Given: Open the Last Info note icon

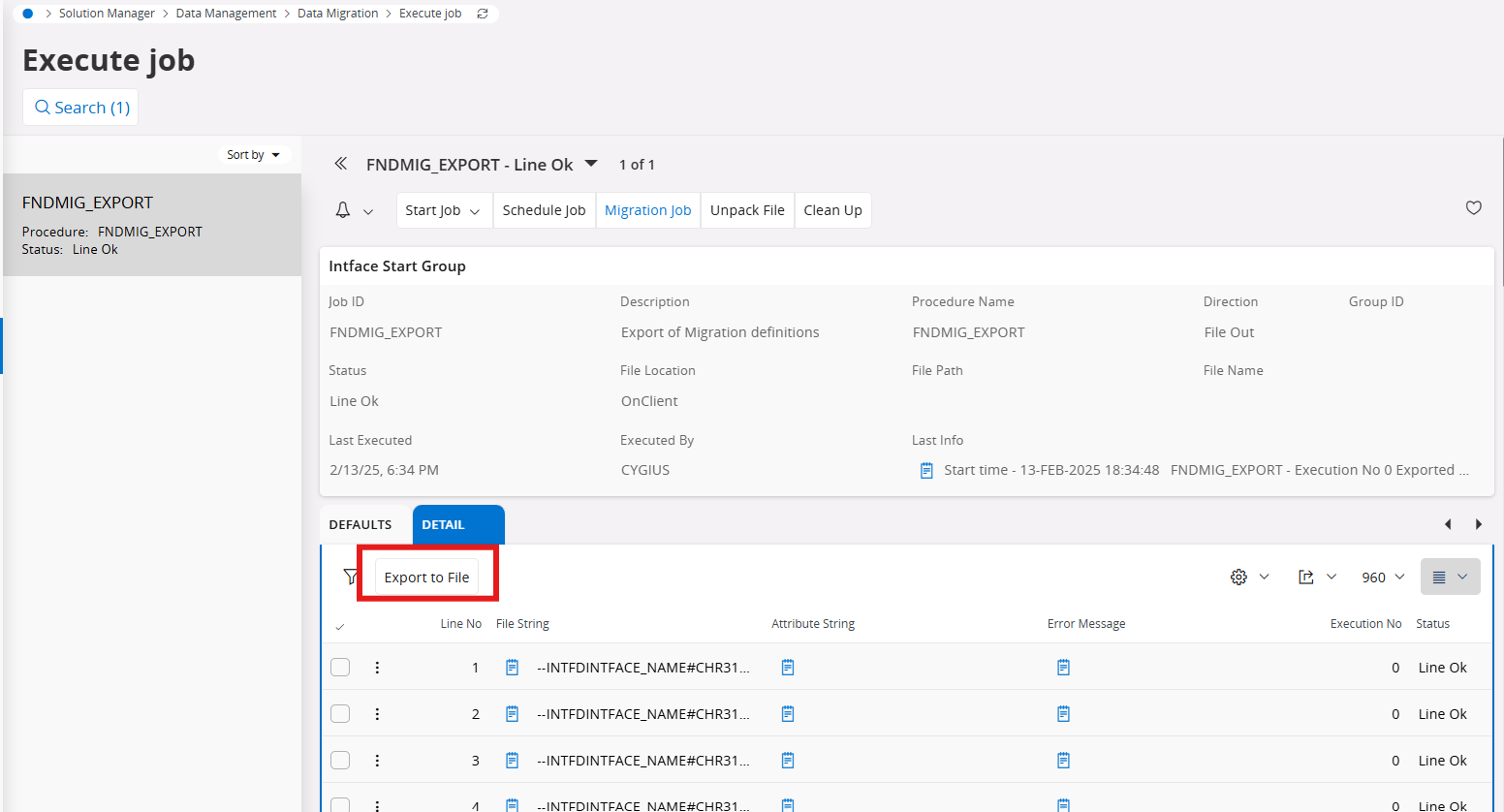Looking at the screenshot, I should 926,470.
